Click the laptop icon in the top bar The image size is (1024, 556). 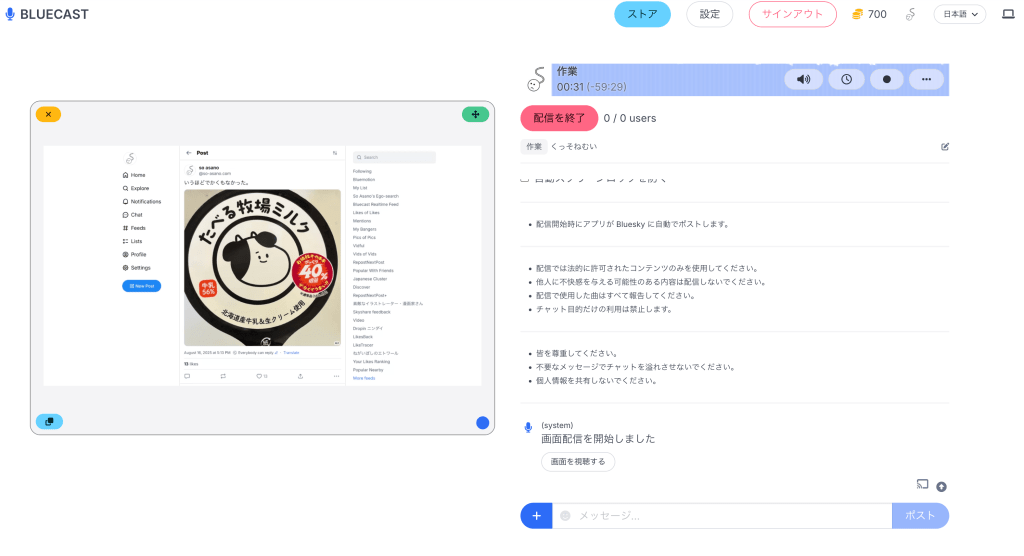1007,14
